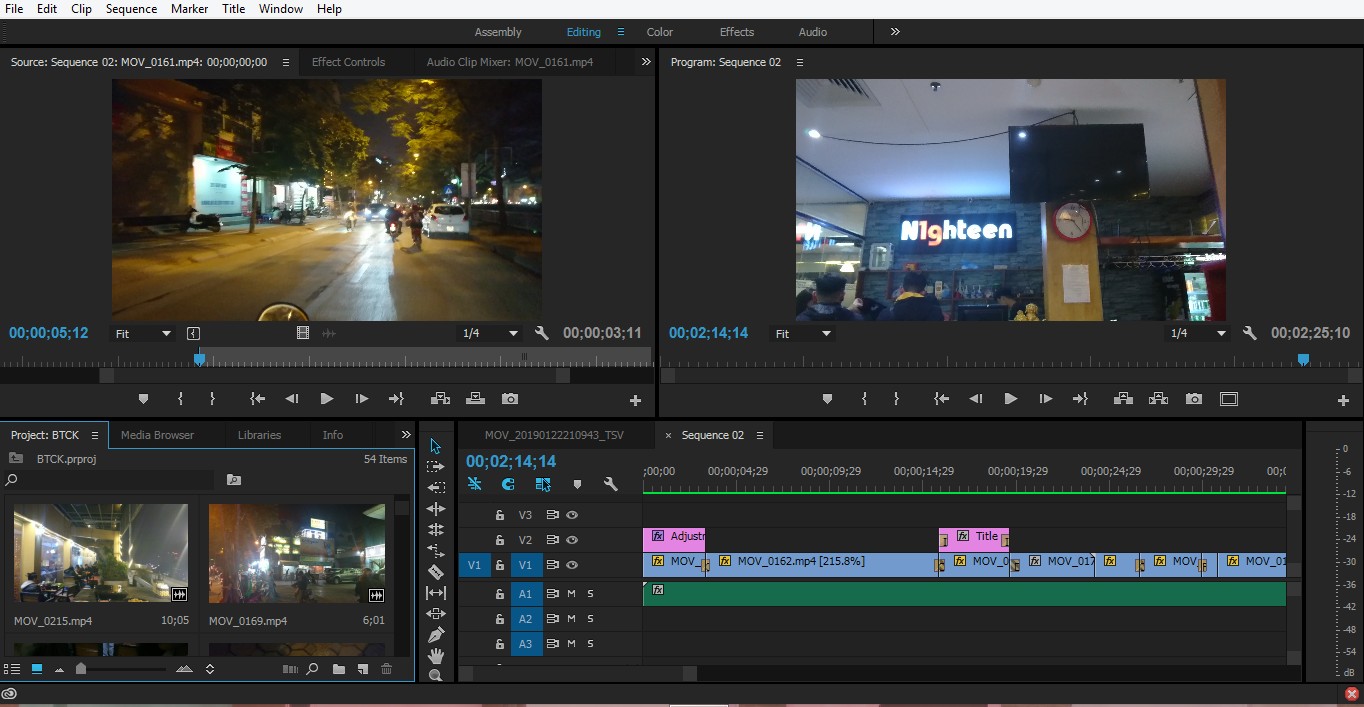Viewport: 1364px width, 707px height.
Task: Select the MOV_0215.mp4 thumbnail
Action: tap(101, 553)
